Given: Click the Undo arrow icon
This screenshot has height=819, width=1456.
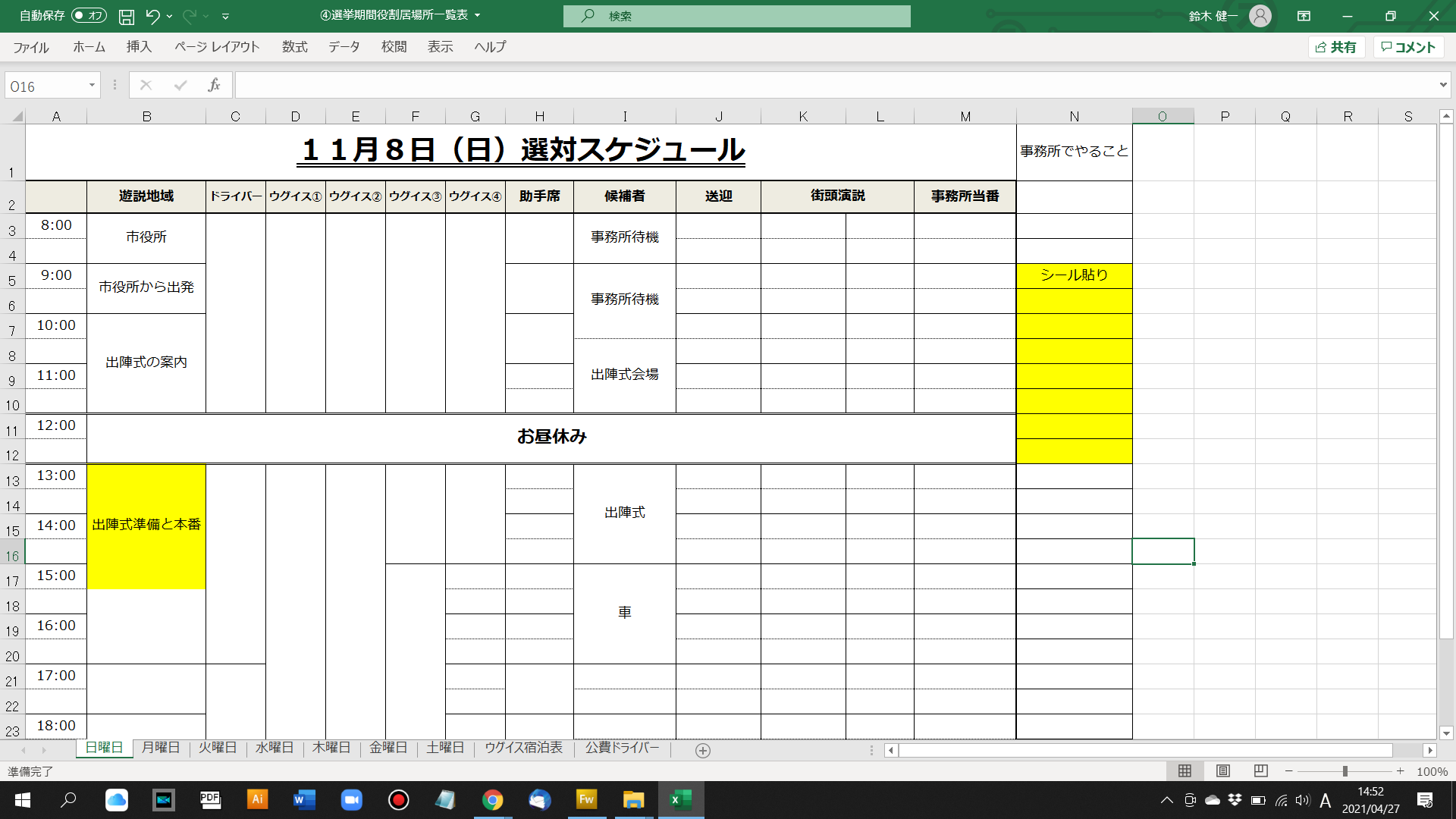Looking at the screenshot, I should click(x=152, y=16).
